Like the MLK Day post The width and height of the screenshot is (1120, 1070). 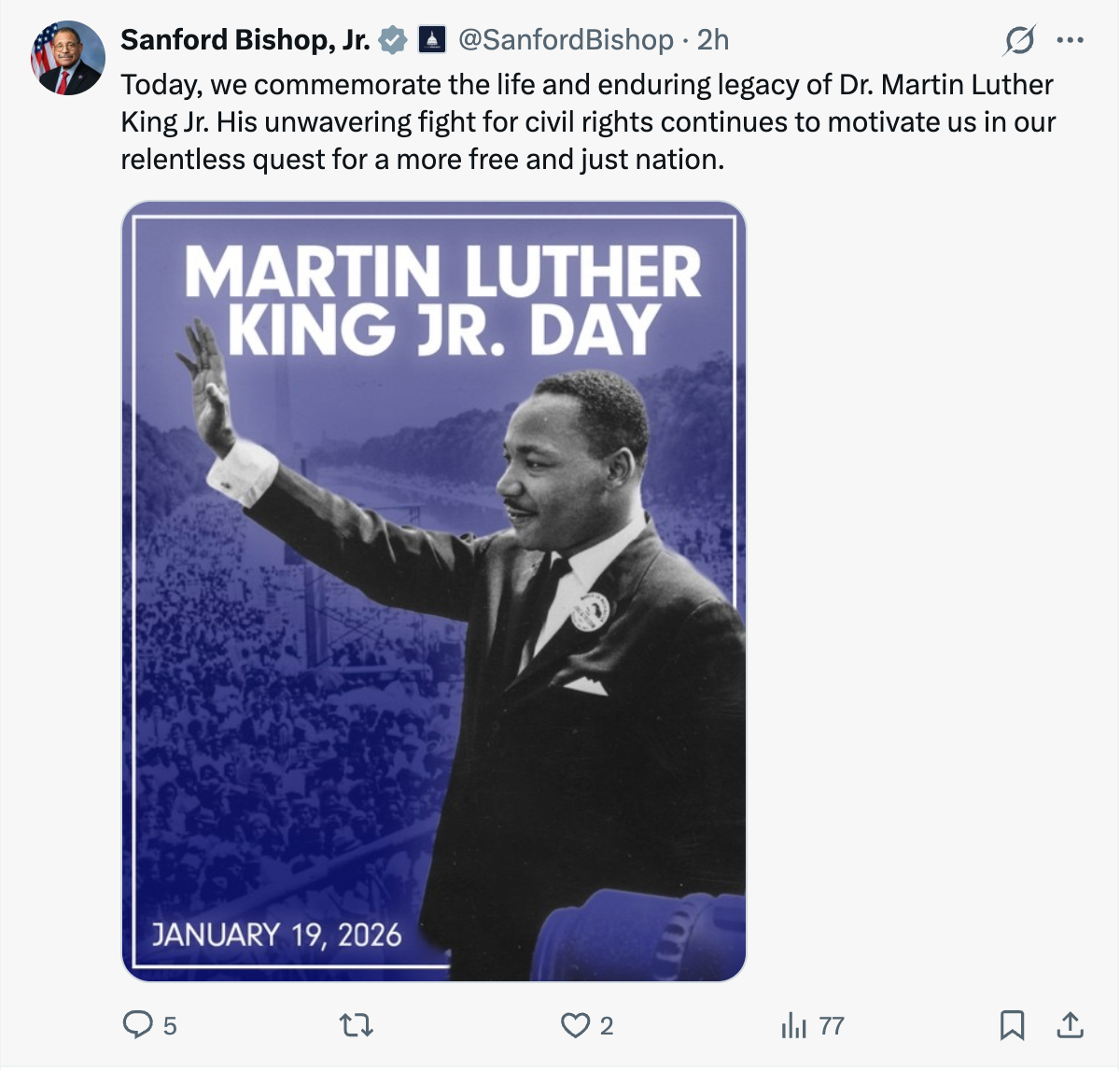(574, 1026)
